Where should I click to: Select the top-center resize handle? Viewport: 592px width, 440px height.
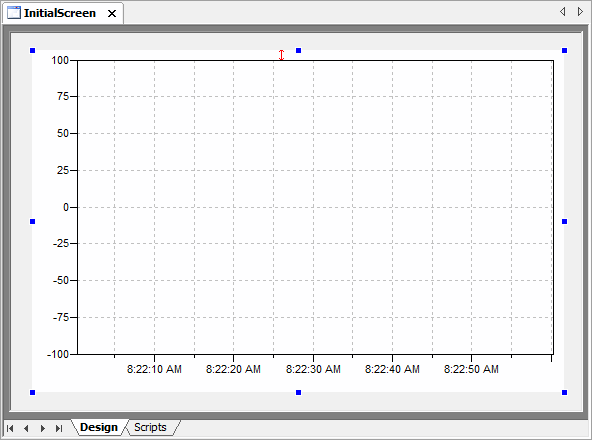298,50
